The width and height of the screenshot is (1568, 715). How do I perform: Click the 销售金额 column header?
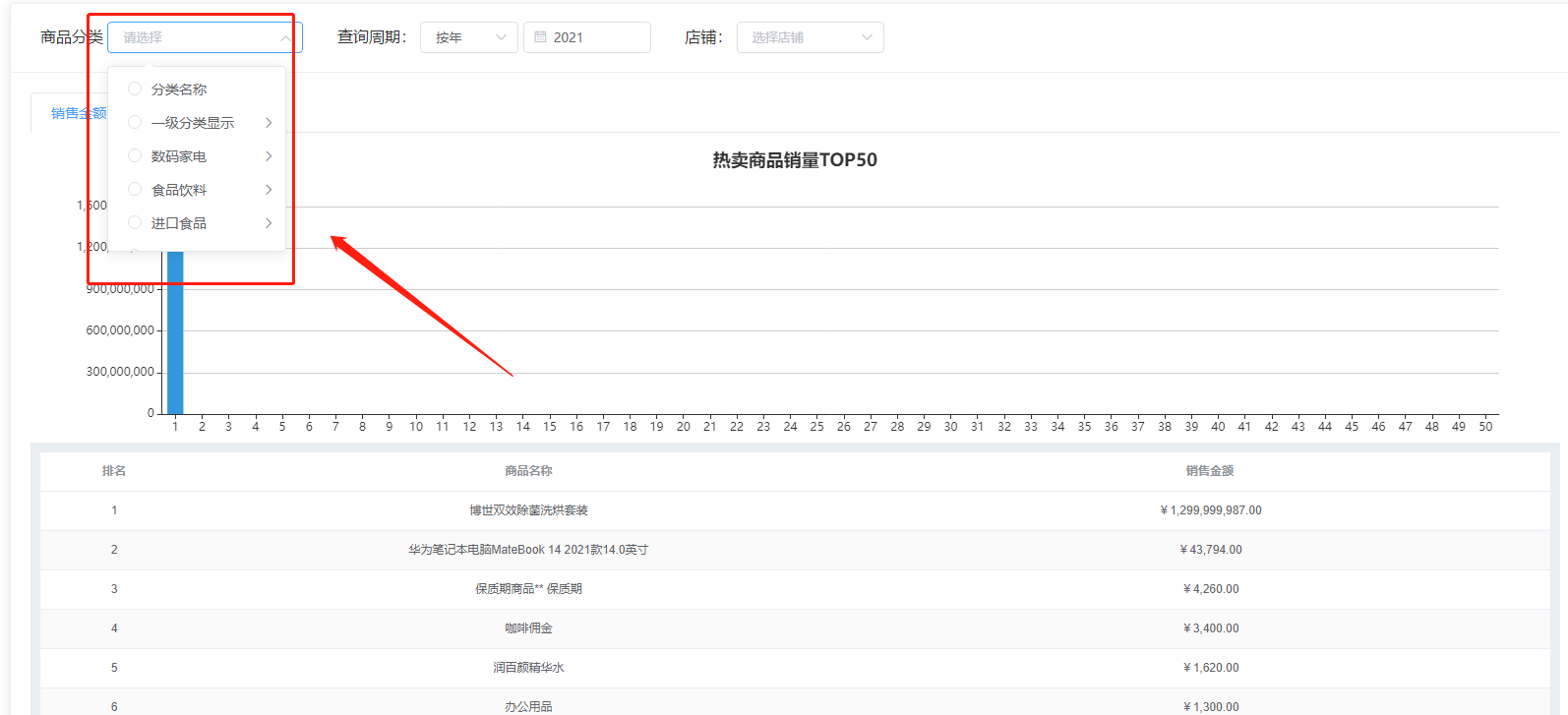coord(1210,471)
